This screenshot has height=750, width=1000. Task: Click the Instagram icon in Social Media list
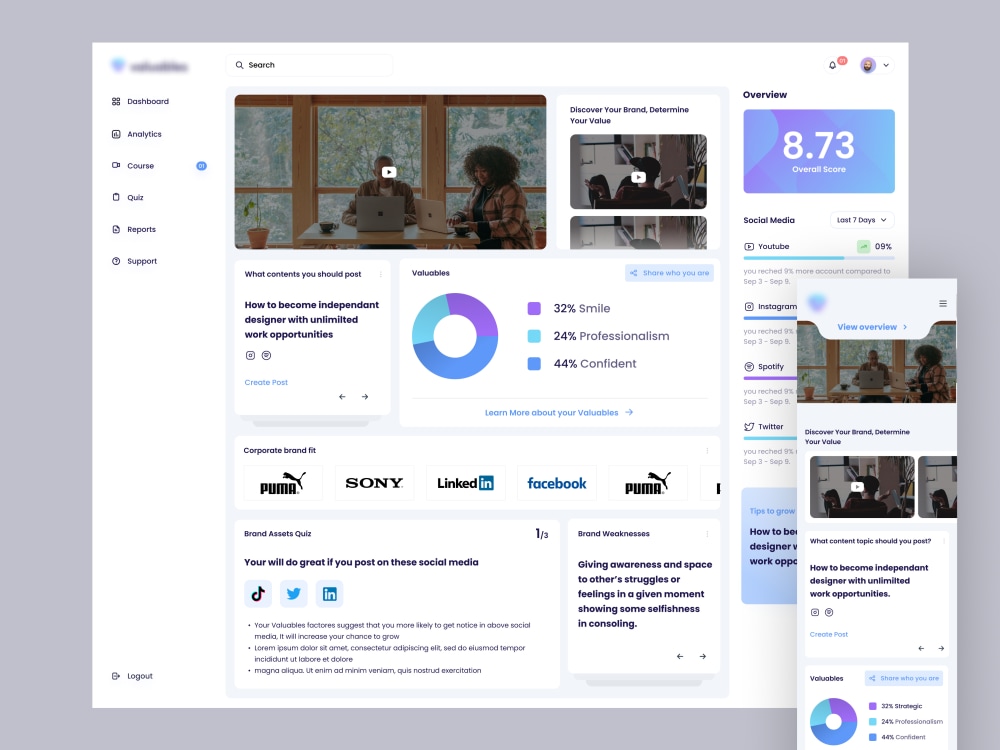749,307
